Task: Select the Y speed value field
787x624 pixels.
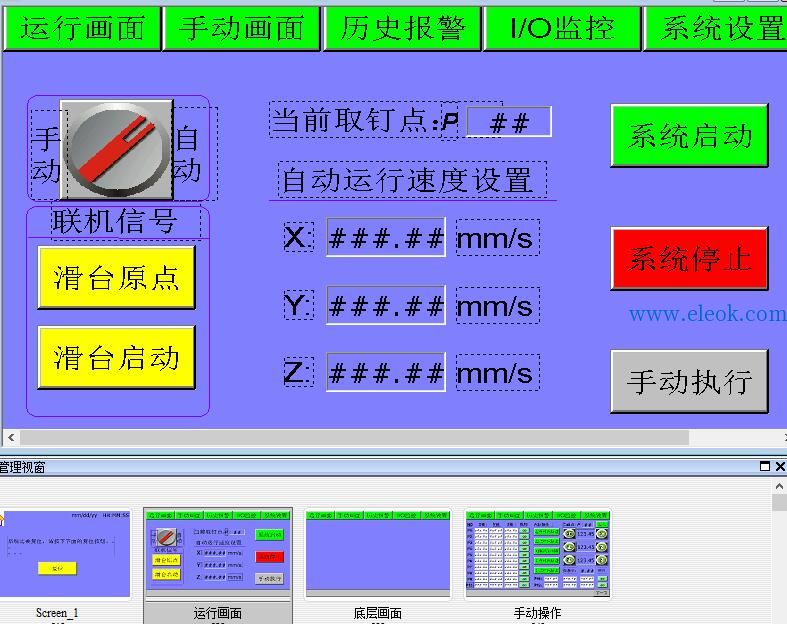Action: tap(386, 305)
